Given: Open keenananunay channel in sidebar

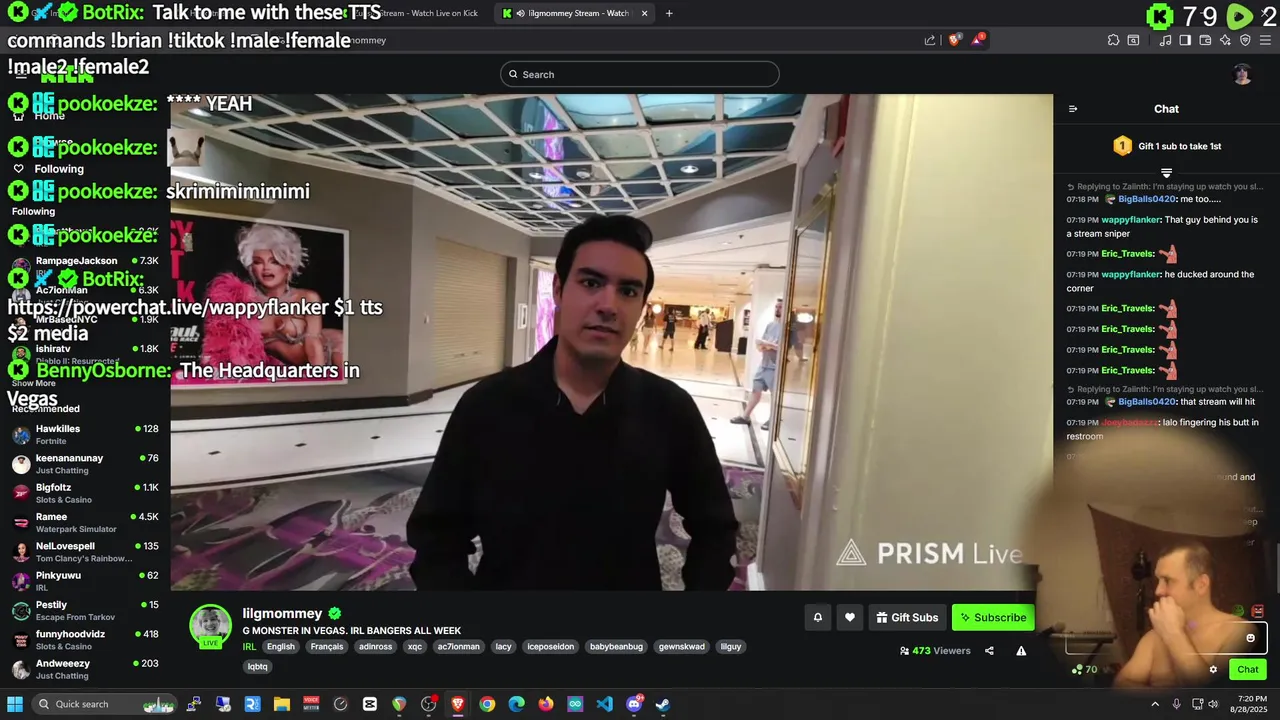Looking at the screenshot, I should 85,463.
